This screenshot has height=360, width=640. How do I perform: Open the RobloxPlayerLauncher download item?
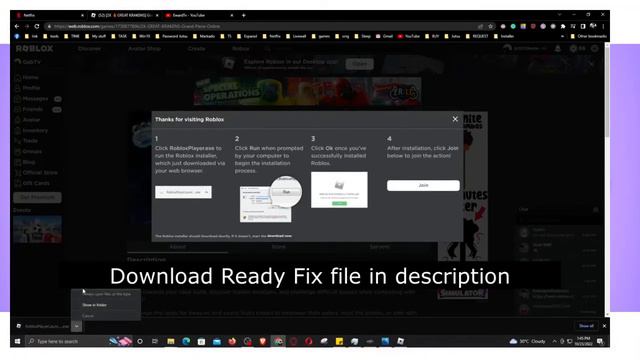point(43,326)
